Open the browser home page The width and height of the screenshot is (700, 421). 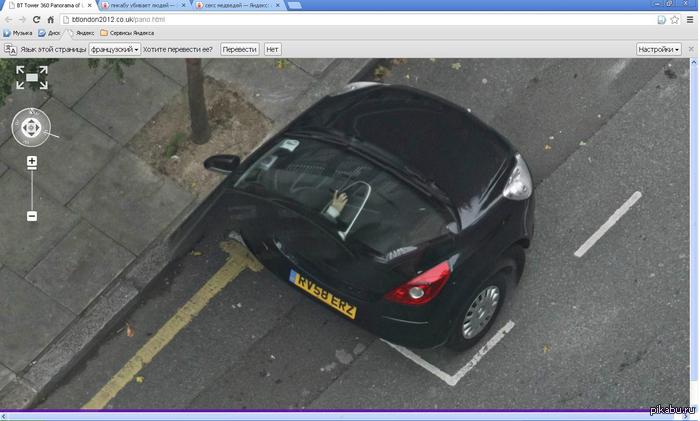click(x=51, y=19)
